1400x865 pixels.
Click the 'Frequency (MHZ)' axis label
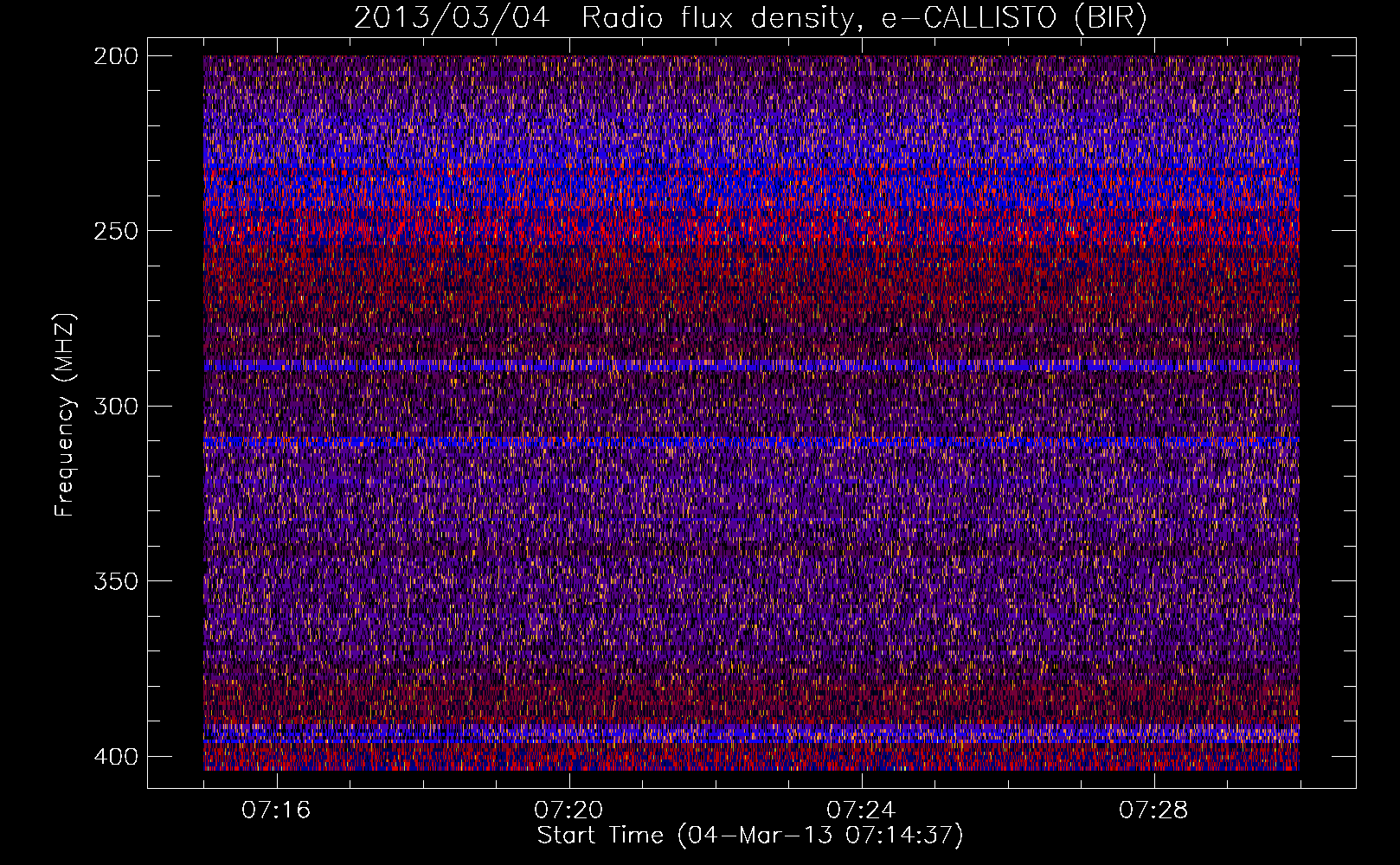tap(65, 414)
